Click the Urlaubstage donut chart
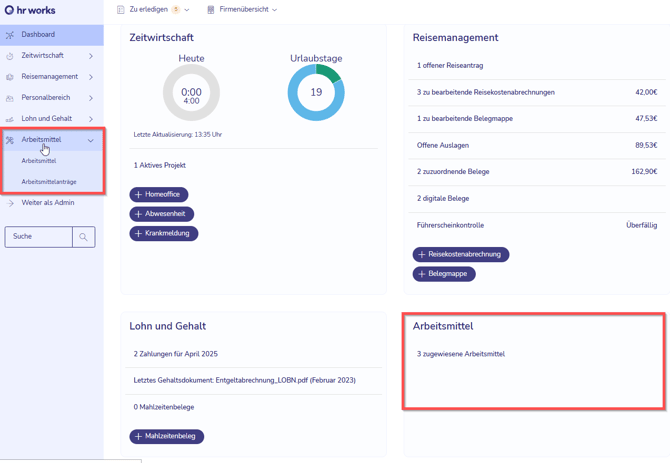The width and height of the screenshot is (670, 463). click(316, 92)
